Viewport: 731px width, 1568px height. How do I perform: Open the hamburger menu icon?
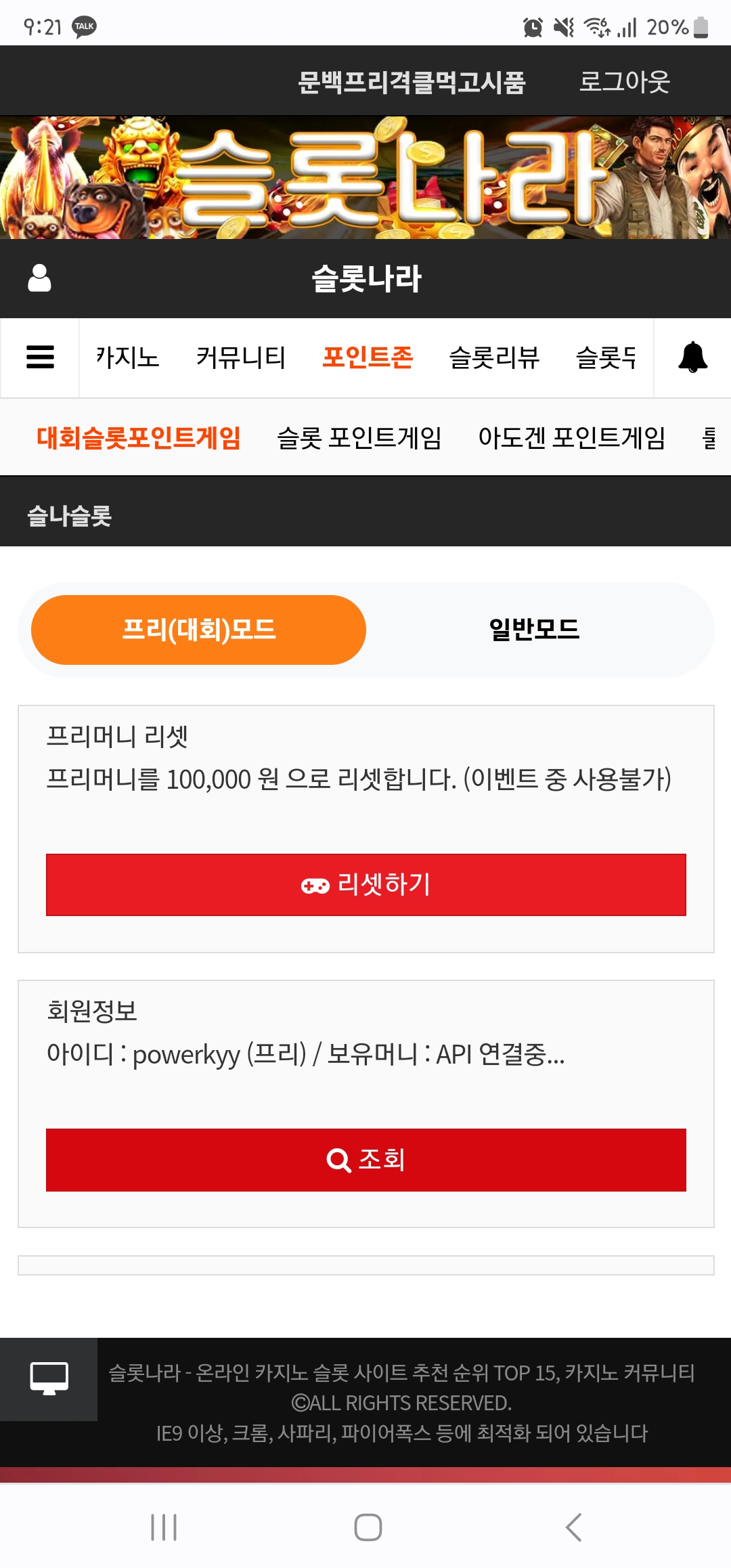(40, 357)
